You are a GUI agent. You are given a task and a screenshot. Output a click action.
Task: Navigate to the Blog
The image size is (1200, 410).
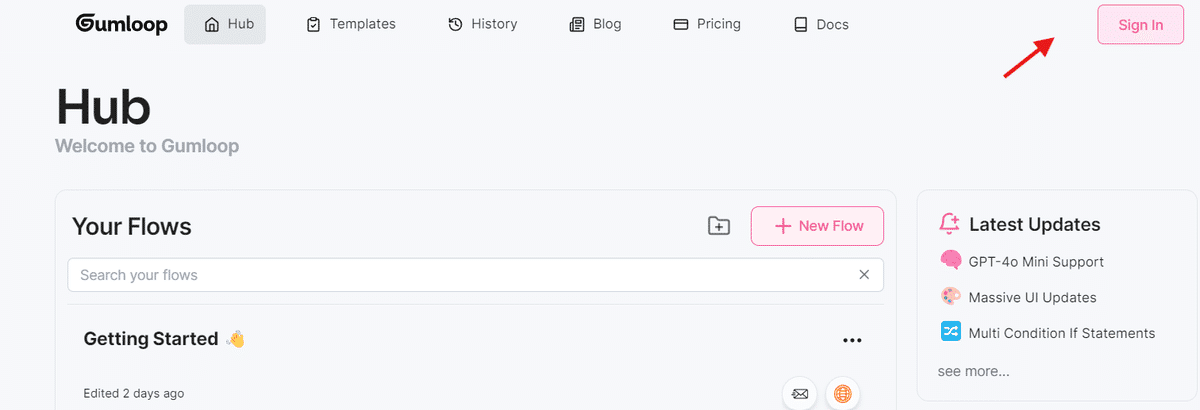pos(595,24)
